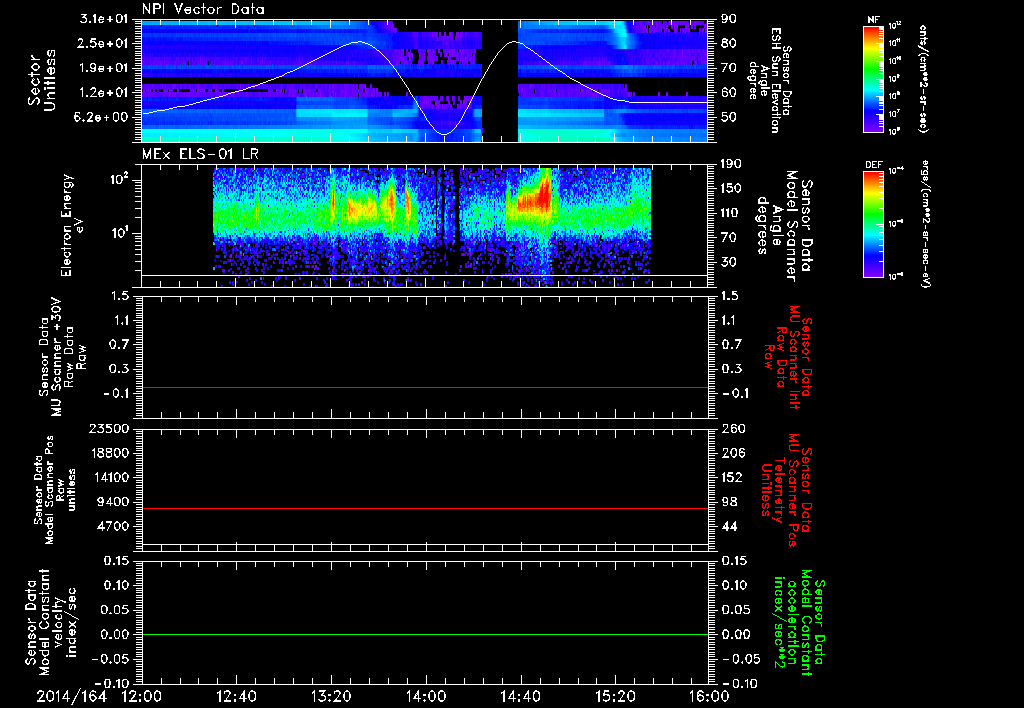The height and width of the screenshot is (708, 1024).
Task: Click the "14100" scanner position tick
Action: [x=109, y=477]
